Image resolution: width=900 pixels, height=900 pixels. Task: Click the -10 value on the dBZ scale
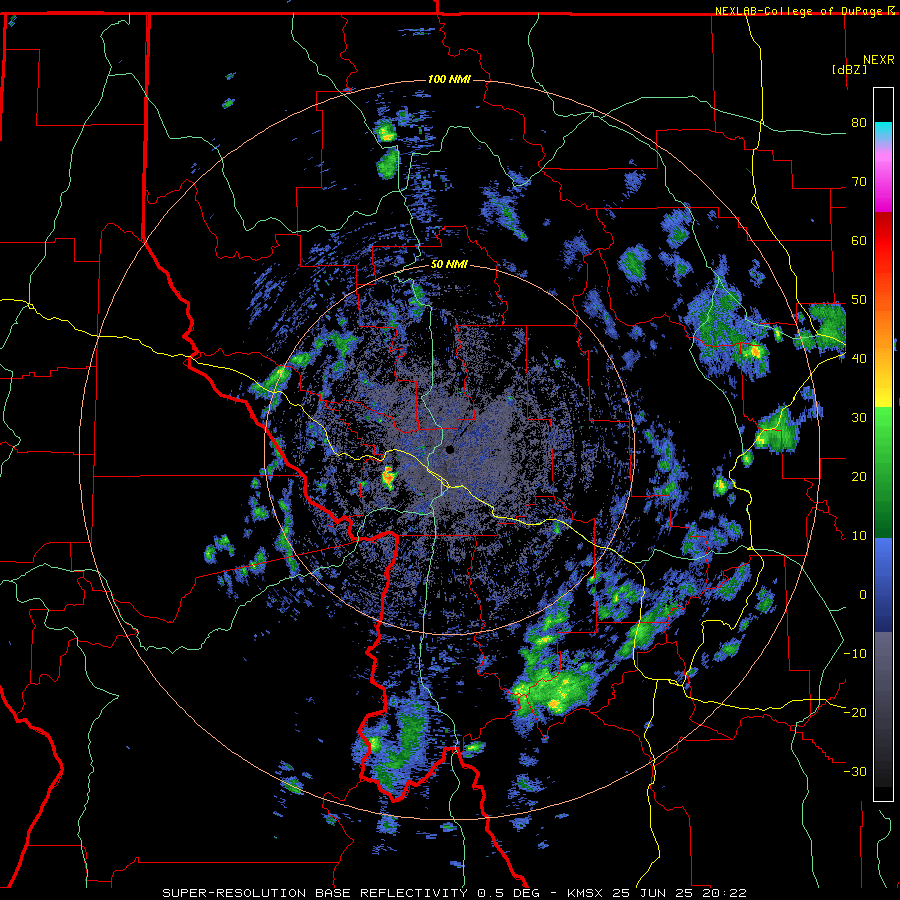[855, 654]
